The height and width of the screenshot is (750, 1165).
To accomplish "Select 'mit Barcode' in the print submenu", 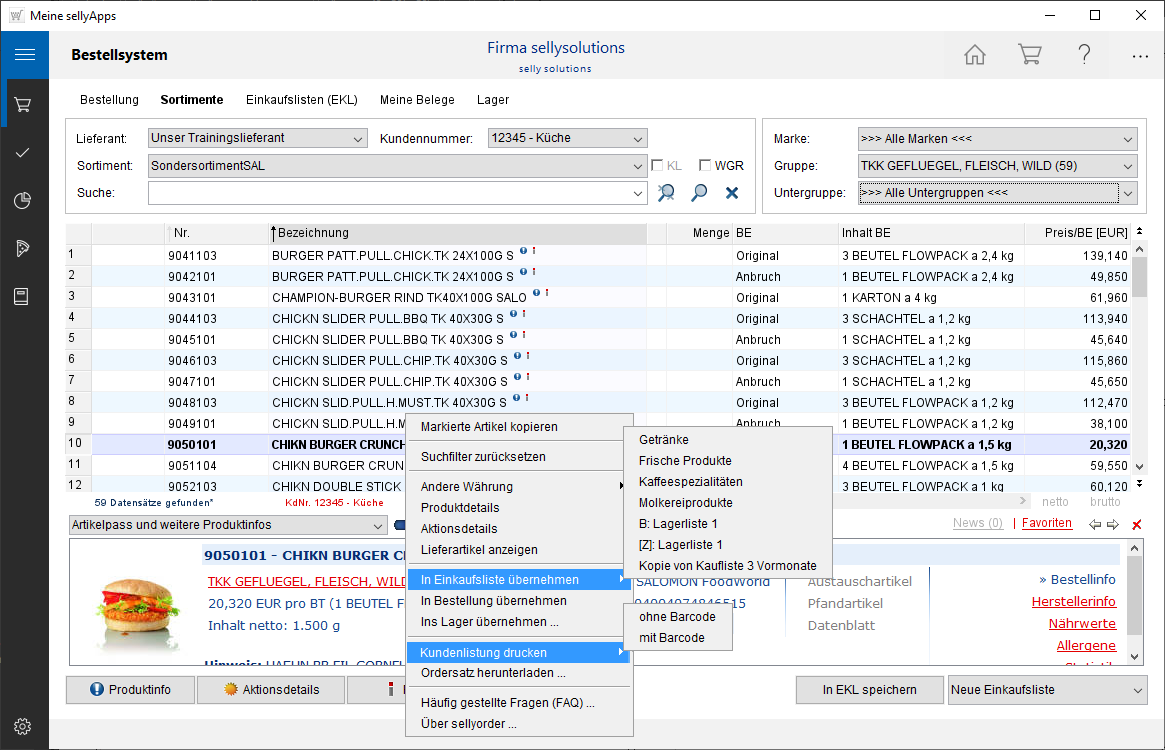I will click(x=672, y=638).
